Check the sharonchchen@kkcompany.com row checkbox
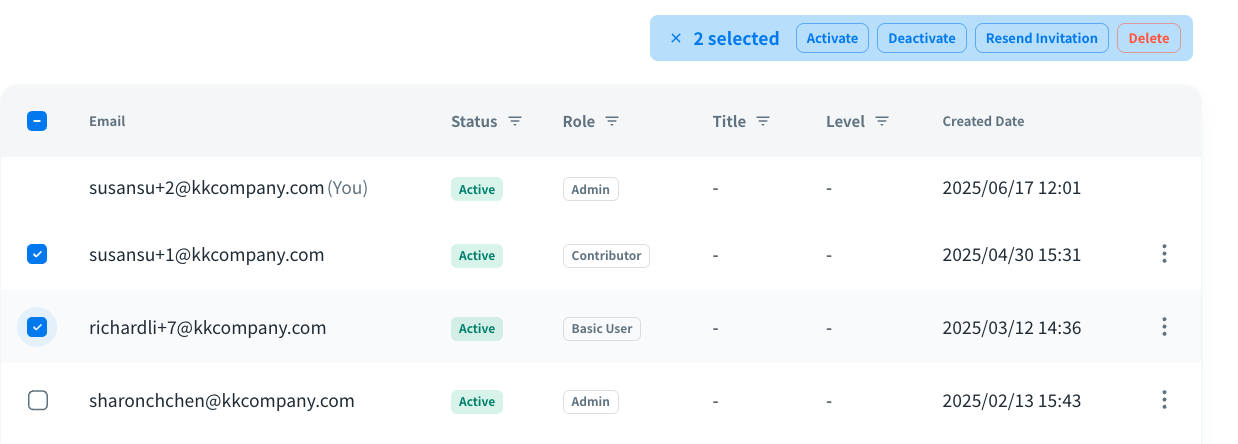This screenshot has height=444, width=1238. (37, 400)
